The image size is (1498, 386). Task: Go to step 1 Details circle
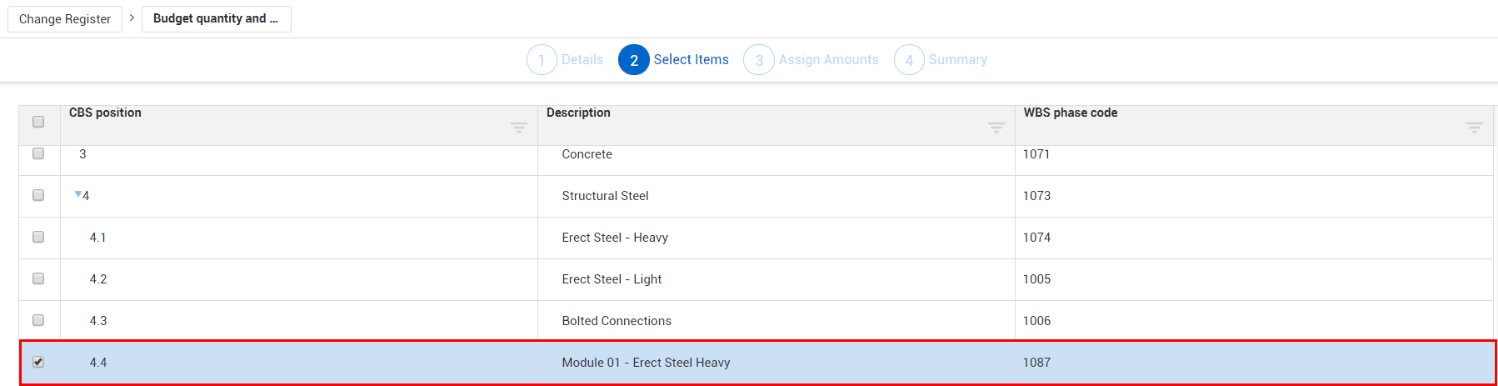[541, 60]
